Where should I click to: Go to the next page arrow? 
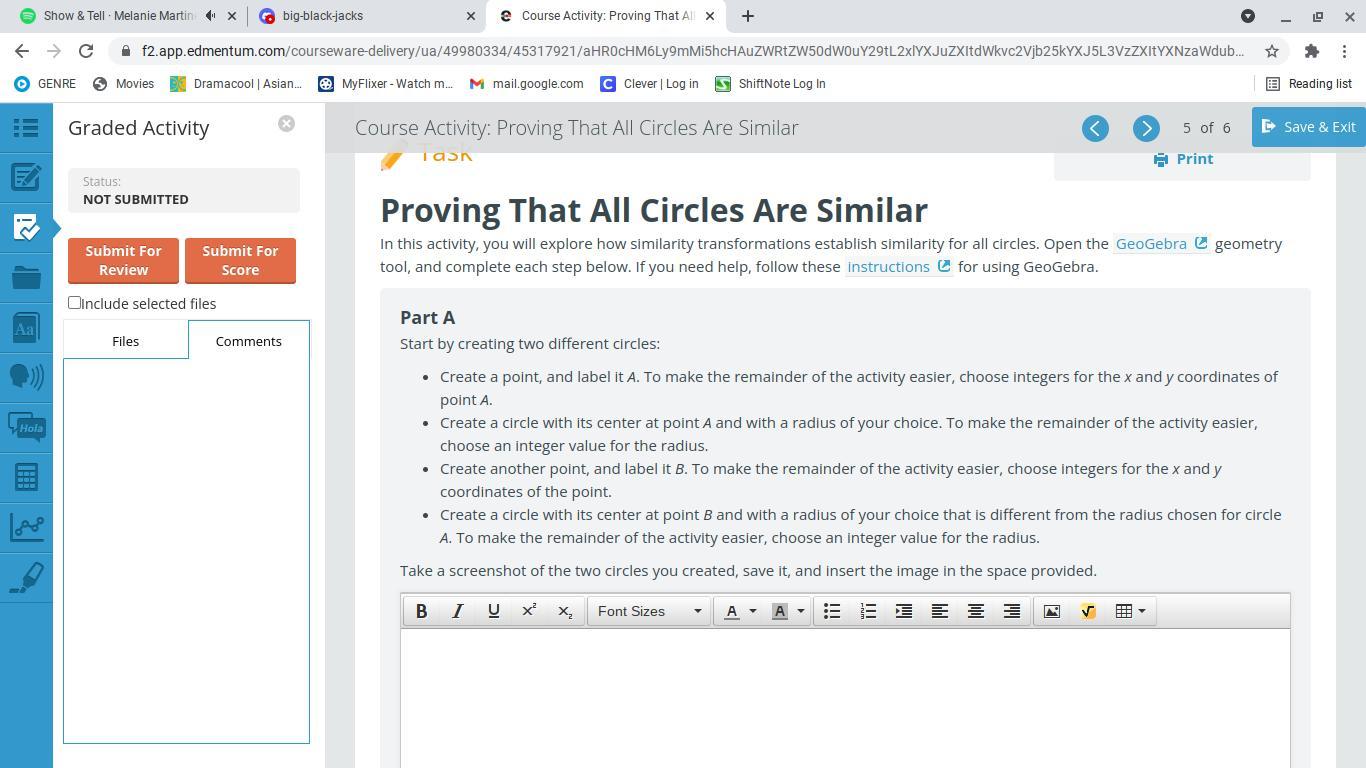(1146, 128)
